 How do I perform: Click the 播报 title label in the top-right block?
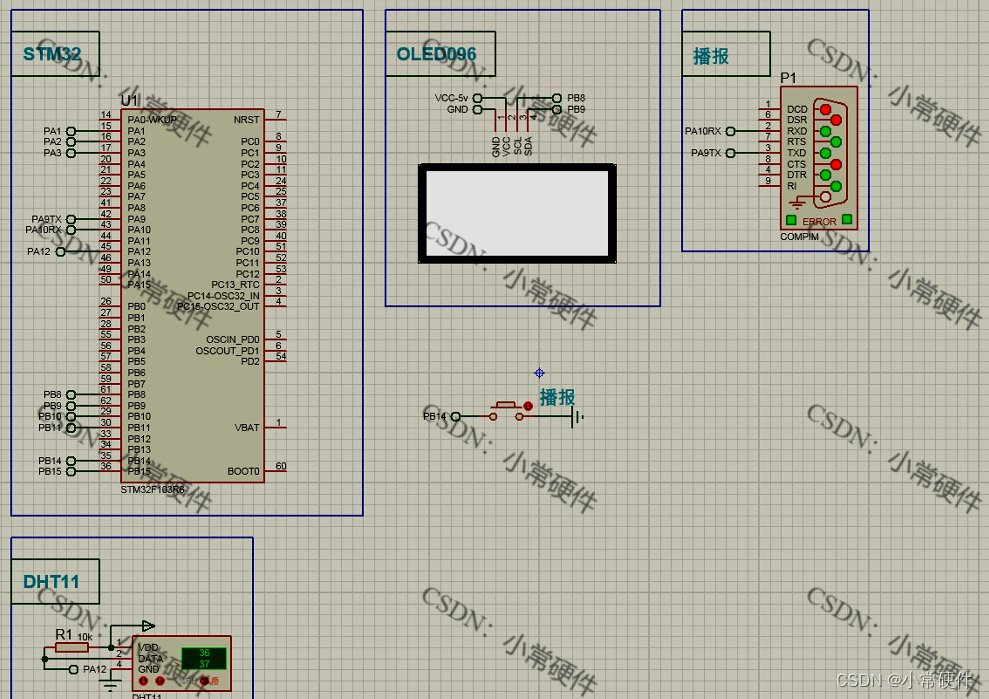(711, 56)
